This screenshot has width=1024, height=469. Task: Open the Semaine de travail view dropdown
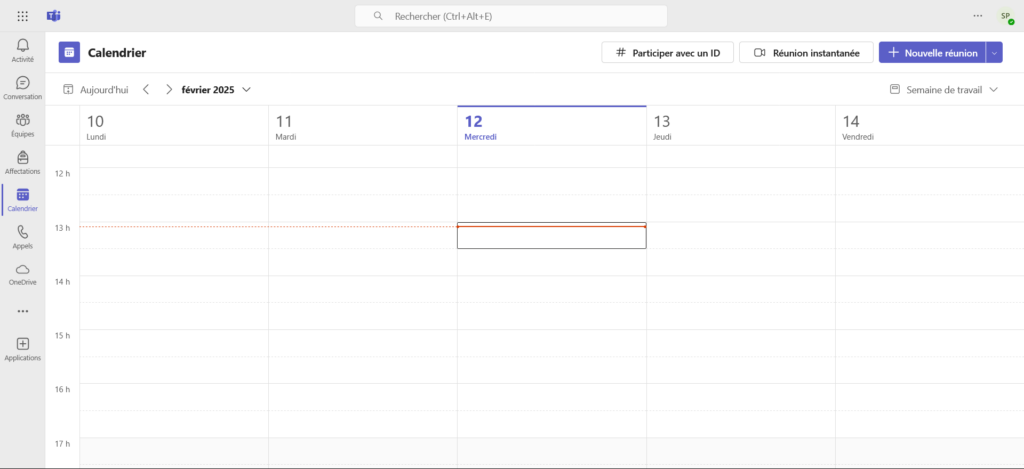pos(944,89)
